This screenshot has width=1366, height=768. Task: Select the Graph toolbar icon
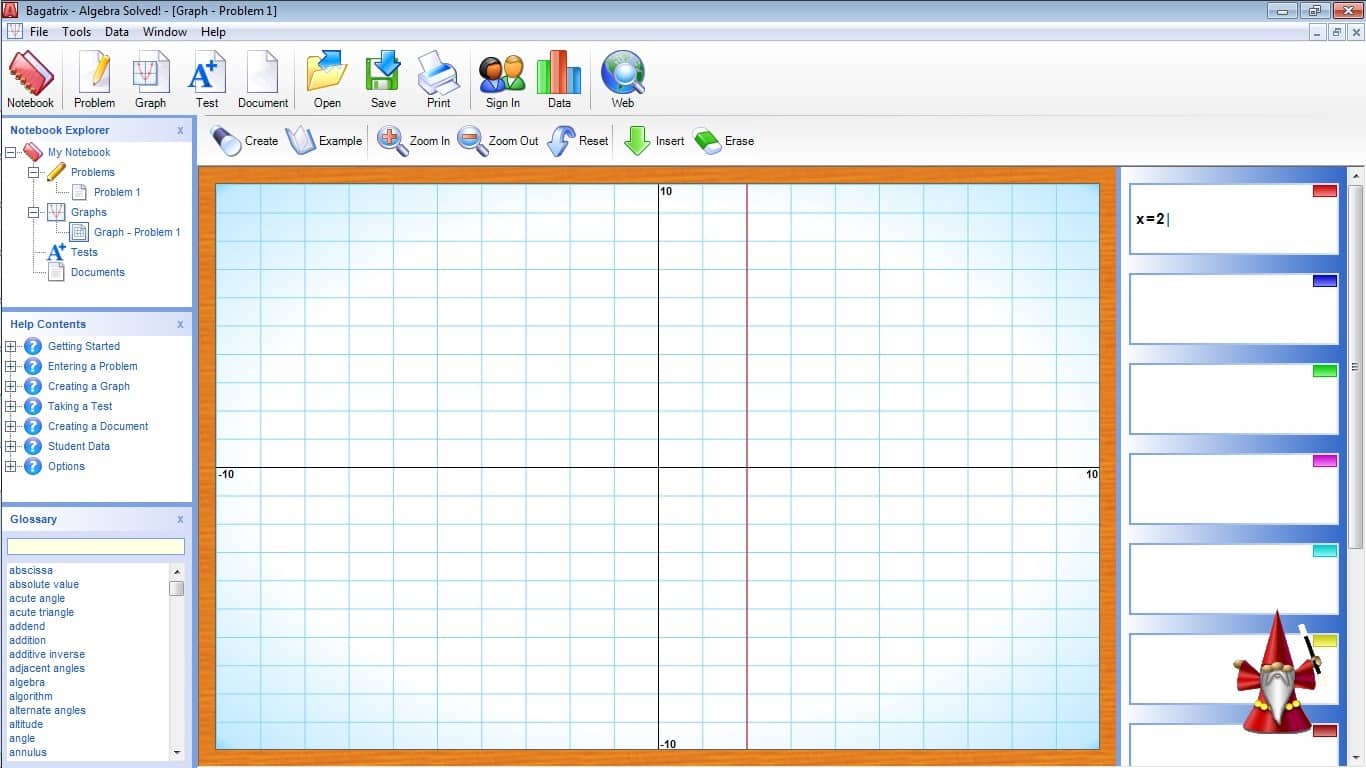tap(150, 75)
